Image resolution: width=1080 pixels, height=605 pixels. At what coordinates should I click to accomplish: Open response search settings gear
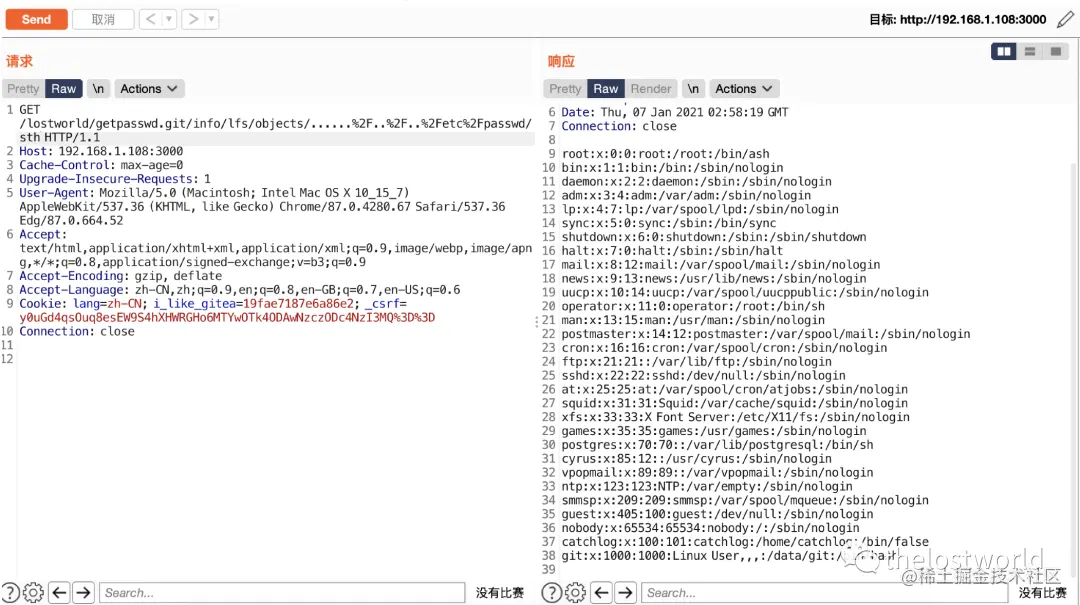click(575, 593)
